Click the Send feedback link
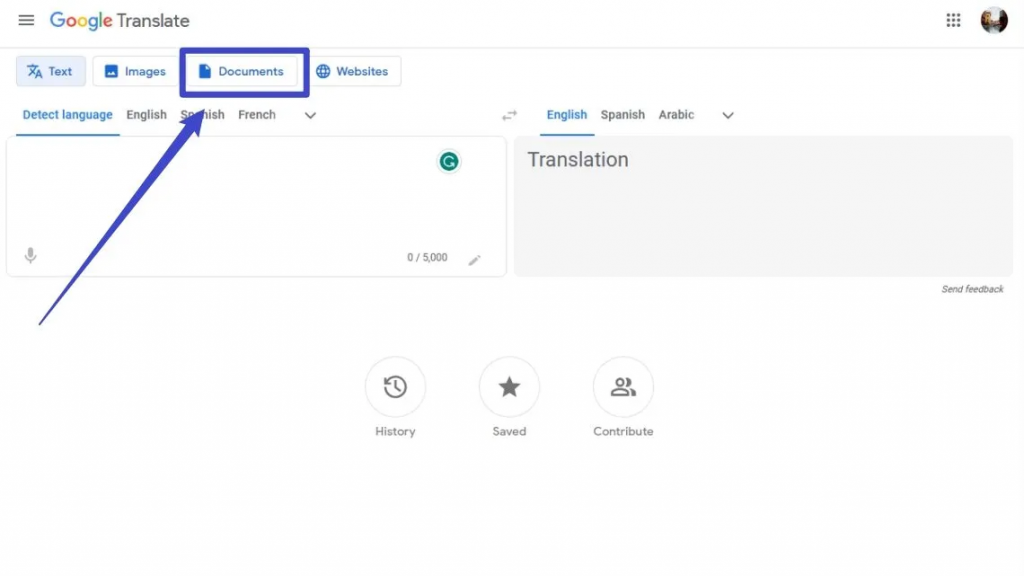This screenshot has height=576, width=1024. tap(972, 290)
